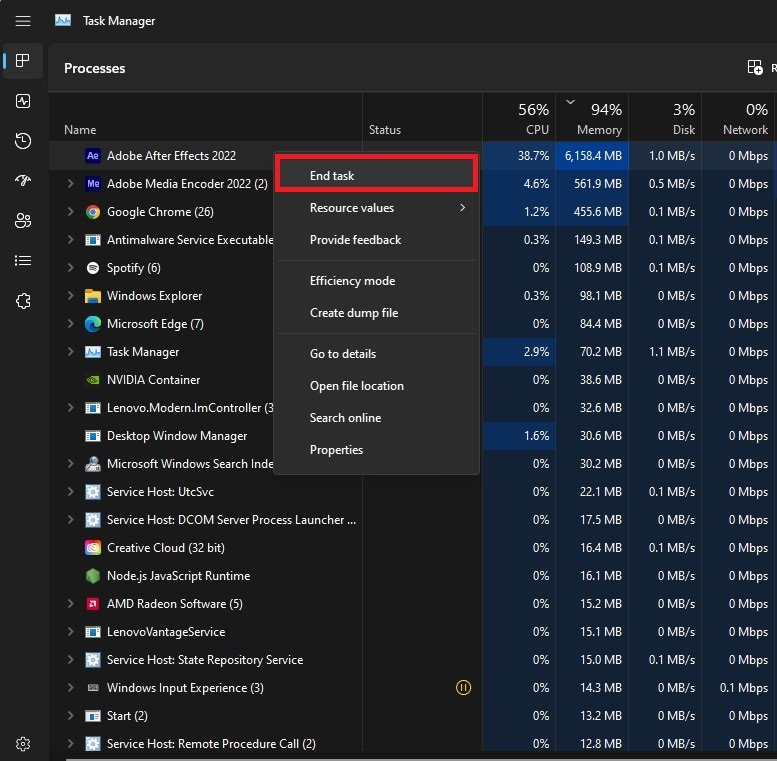
Task: Expand the Spotify process group
Action: [x=70, y=268]
